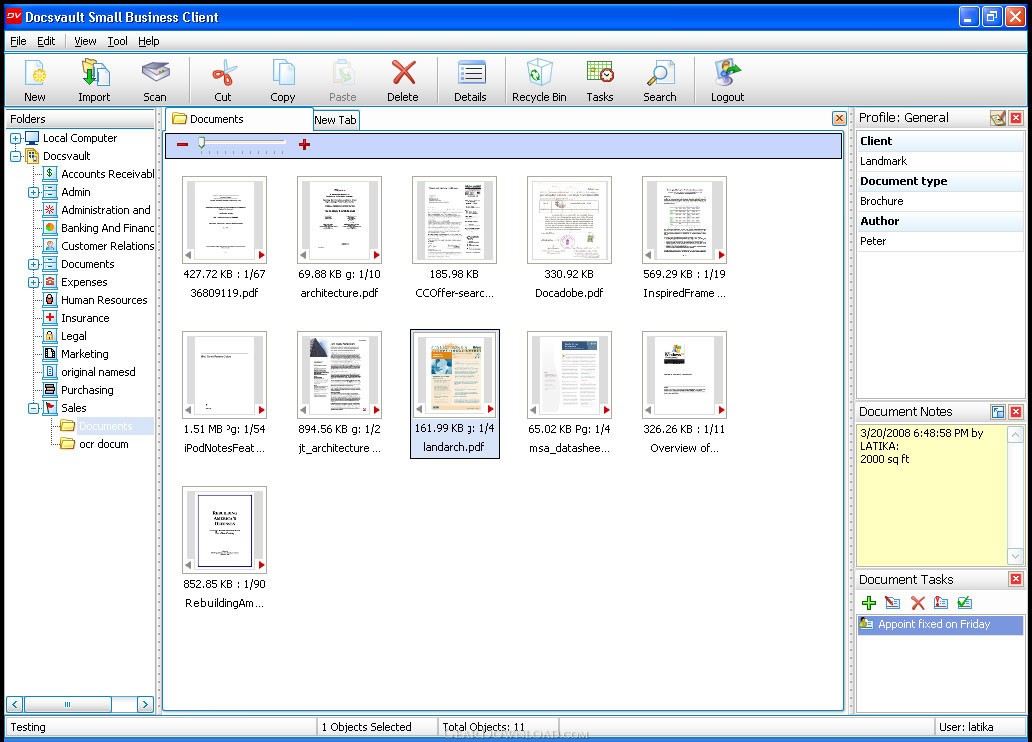Viewport: 1032px width, 742px height.
Task: Decrease thumbnail size with red minus
Action: [182, 144]
